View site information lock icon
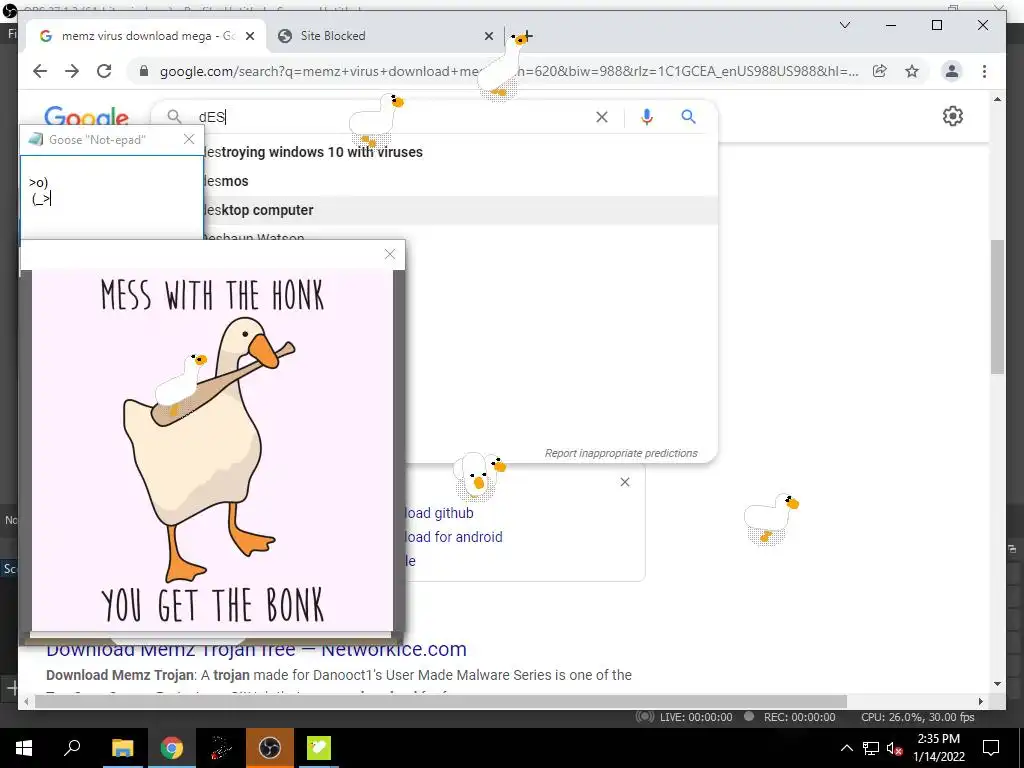This screenshot has height=768, width=1024. pos(144,71)
